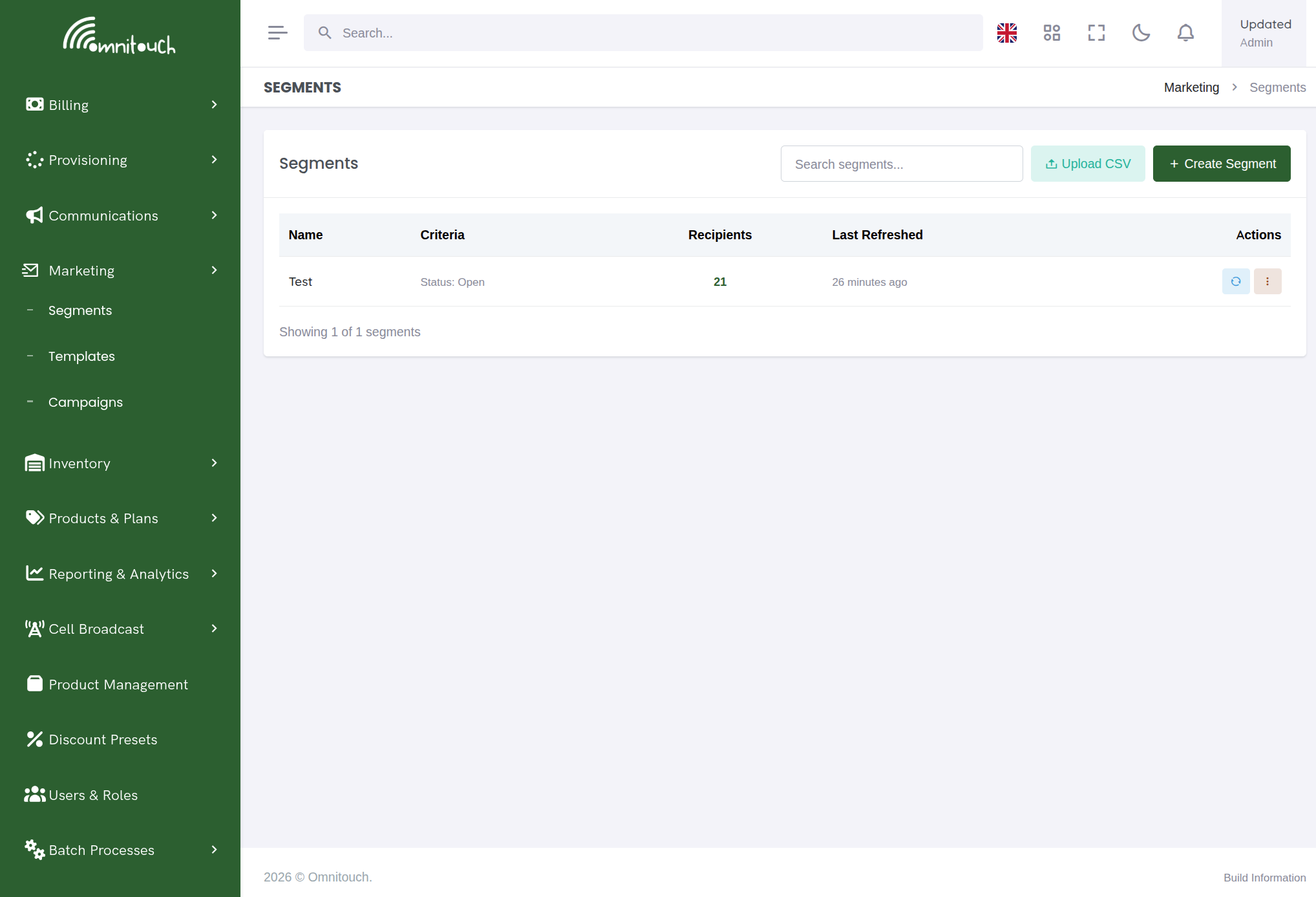
Task: Expand the Billing menu chevron
Action: click(214, 105)
